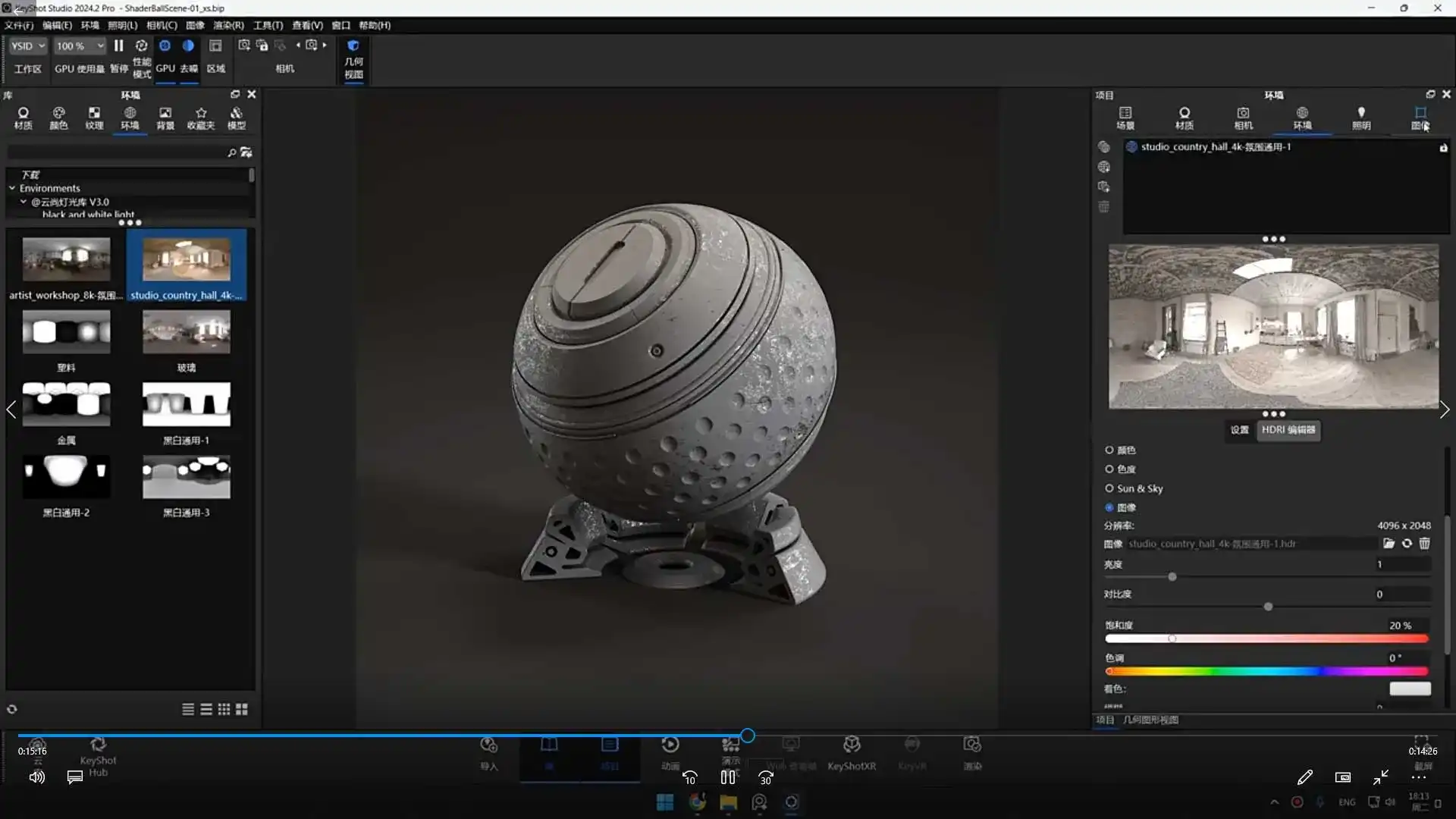Open the Camera tab in project panel
This screenshot has width=1456, height=819.
pos(1243,118)
